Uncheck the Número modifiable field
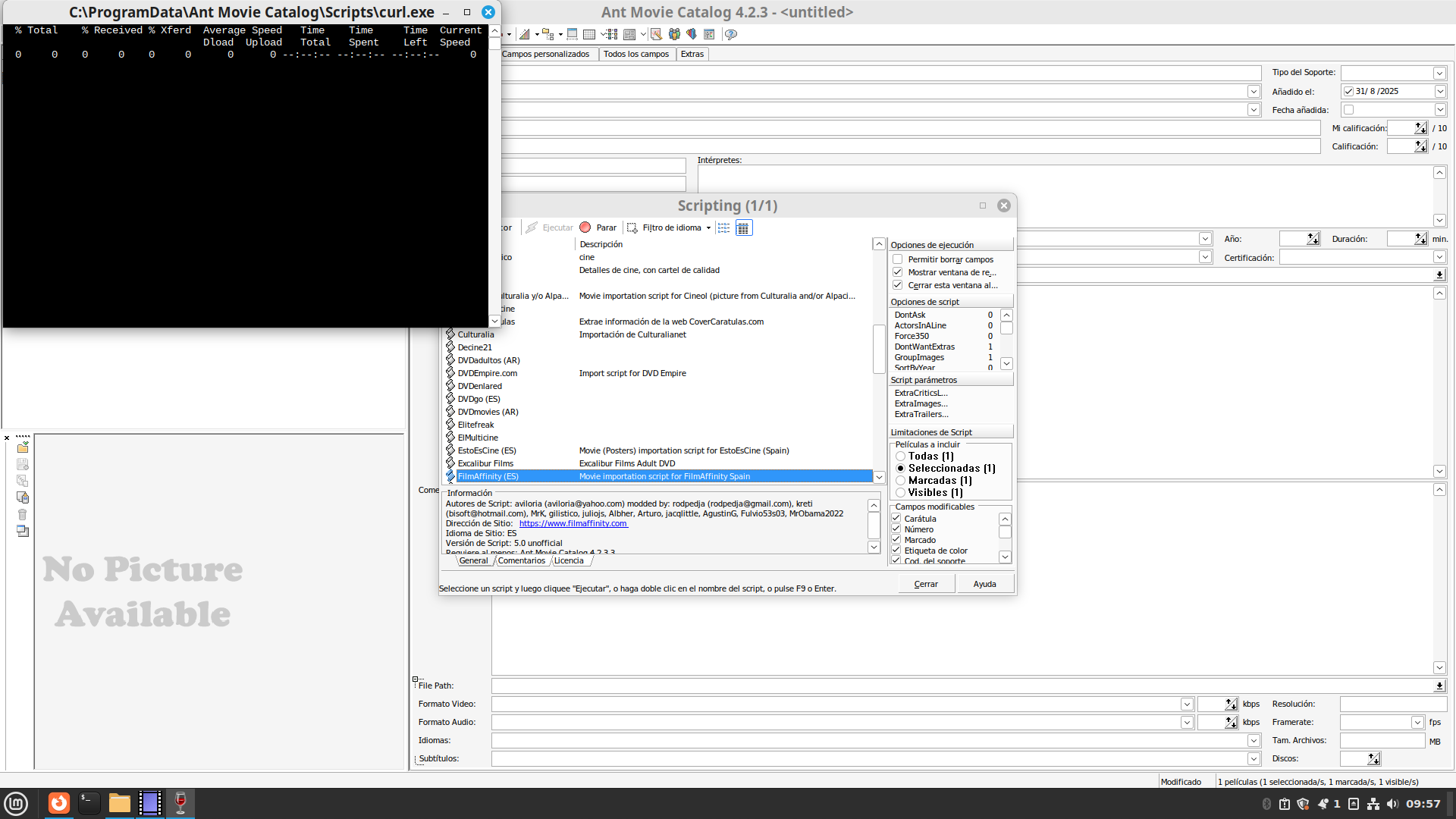 pos(896,529)
